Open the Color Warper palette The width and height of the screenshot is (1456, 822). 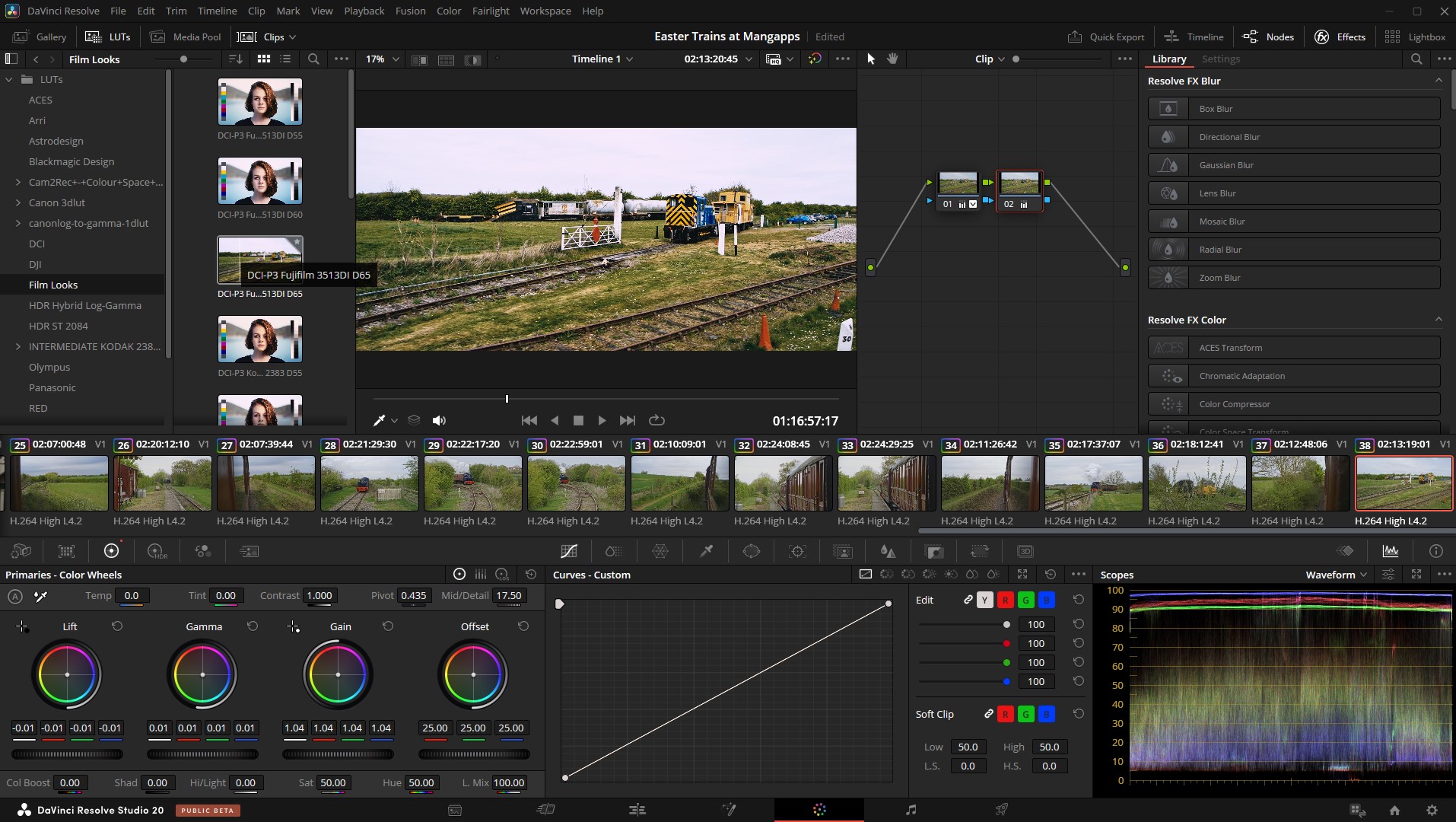660,551
